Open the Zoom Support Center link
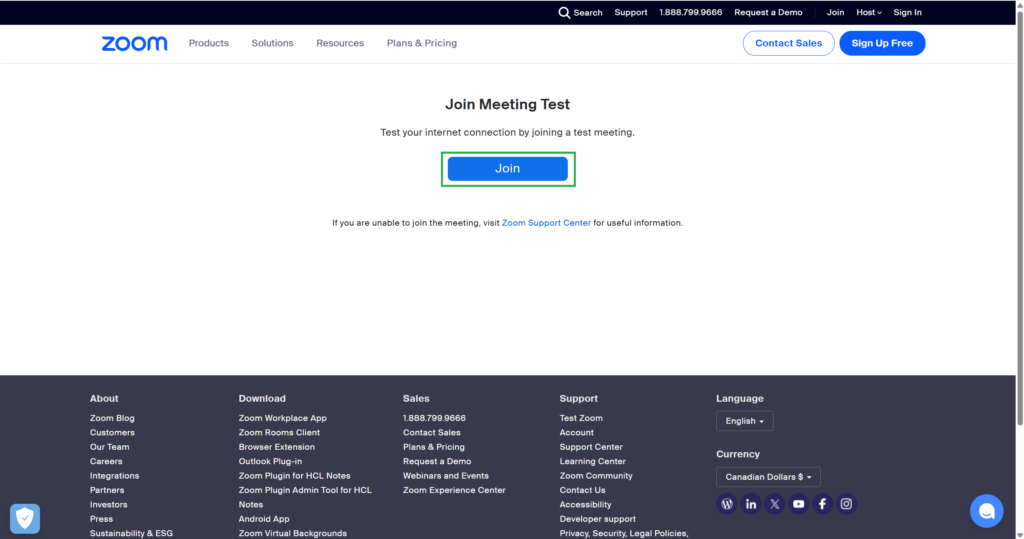 (546, 223)
